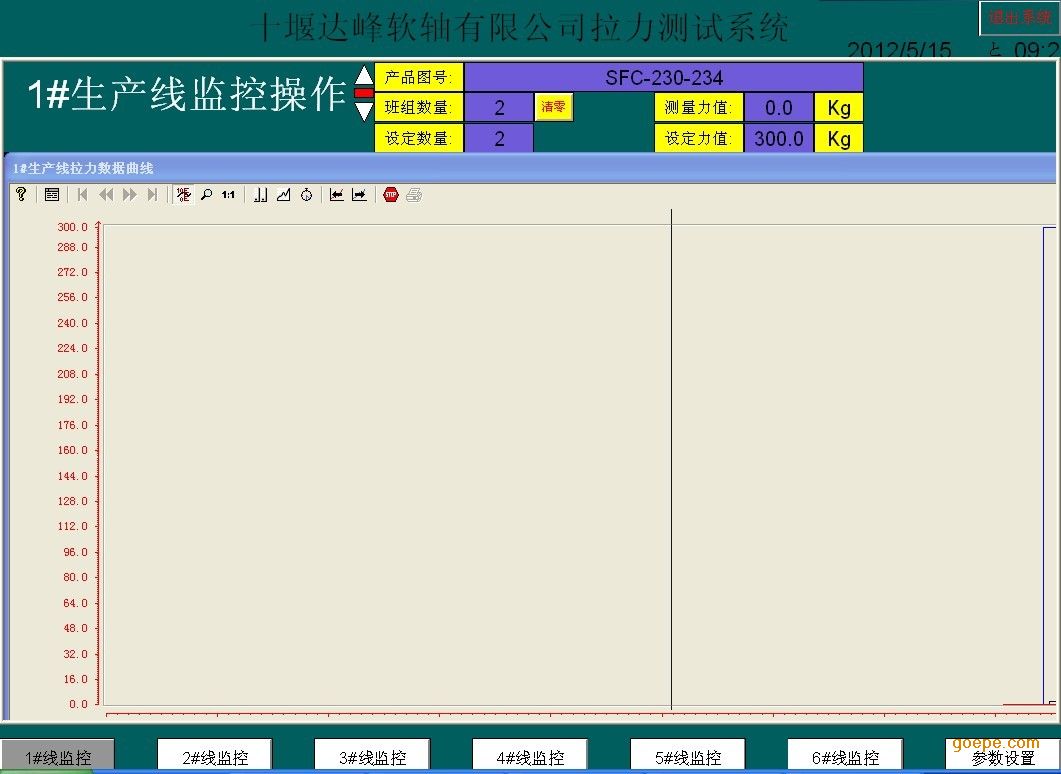
Task: Click the chart title 1#生产线拉力数据曲线
Action: click(x=83, y=168)
